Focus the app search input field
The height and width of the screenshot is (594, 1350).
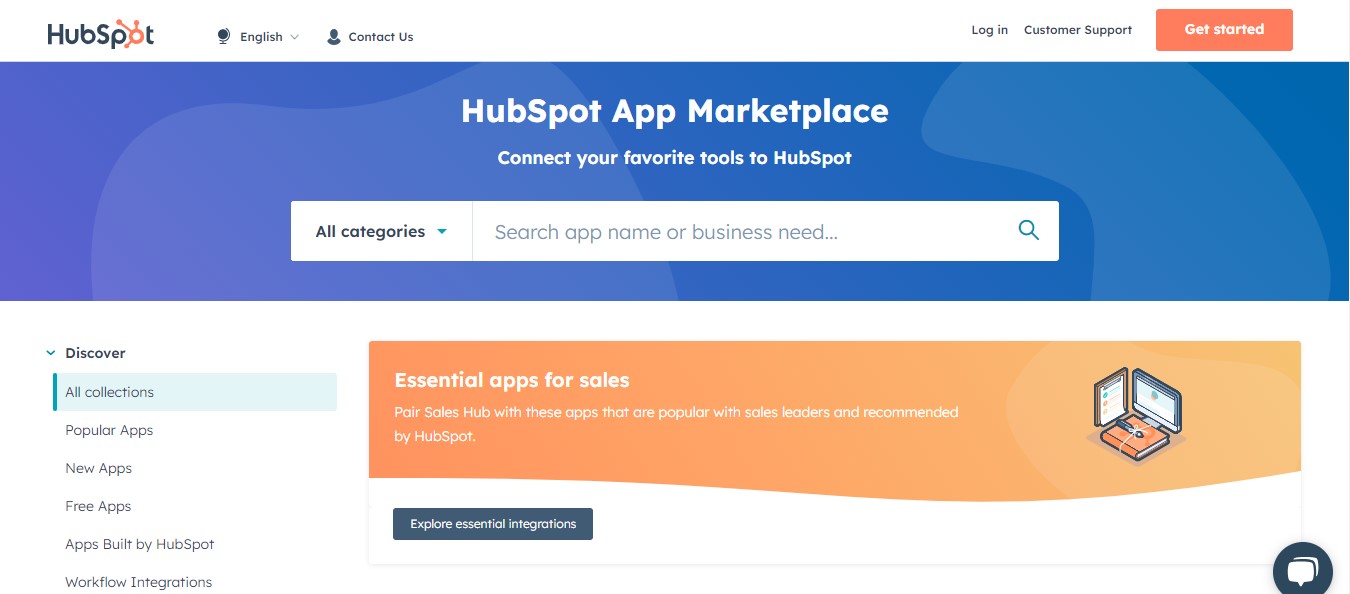coord(744,231)
